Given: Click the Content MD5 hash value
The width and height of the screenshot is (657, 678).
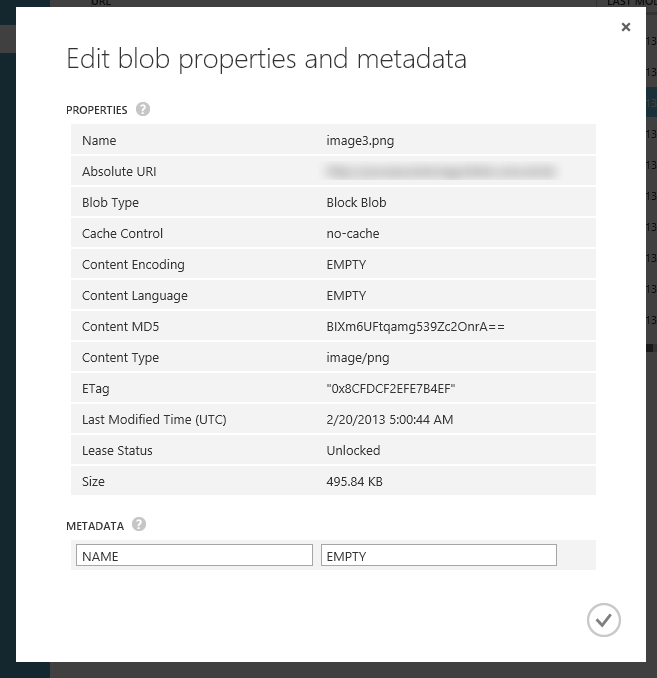Looking at the screenshot, I should (415, 327).
